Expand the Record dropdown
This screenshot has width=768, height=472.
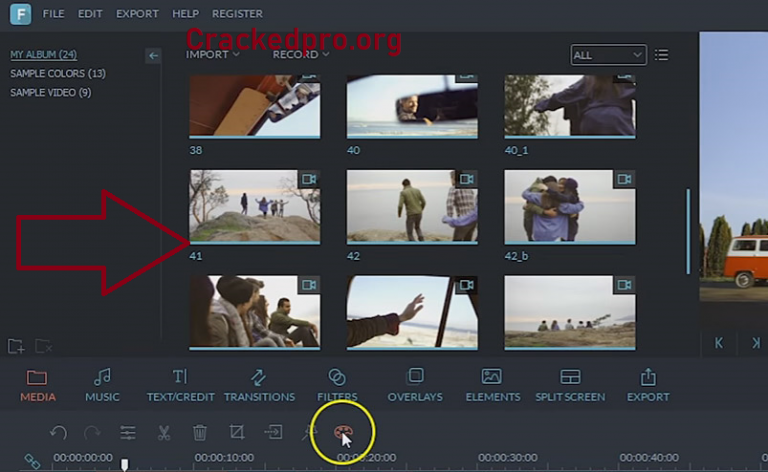301,55
